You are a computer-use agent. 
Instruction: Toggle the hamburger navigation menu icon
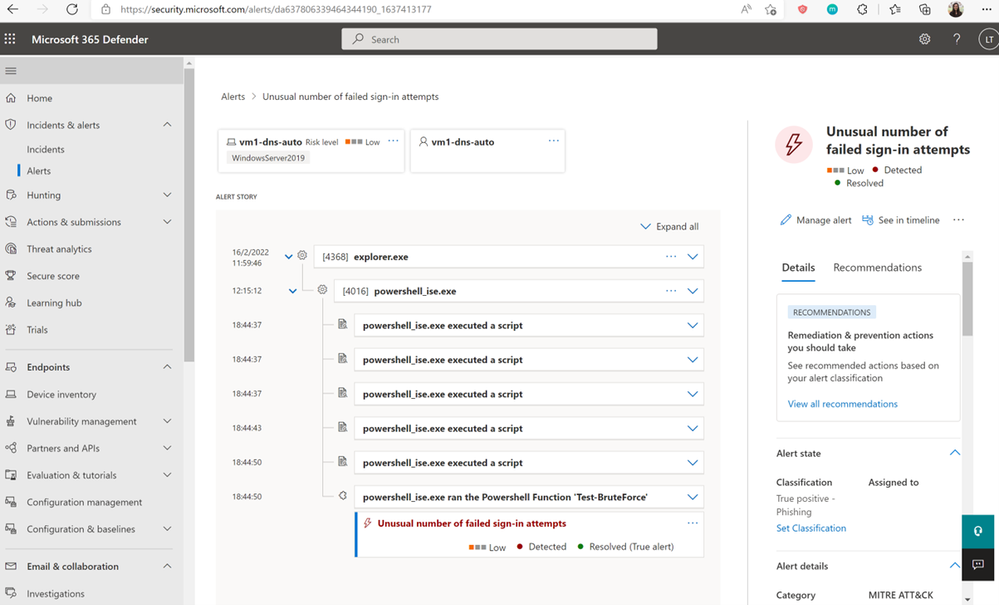click(x=11, y=71)
